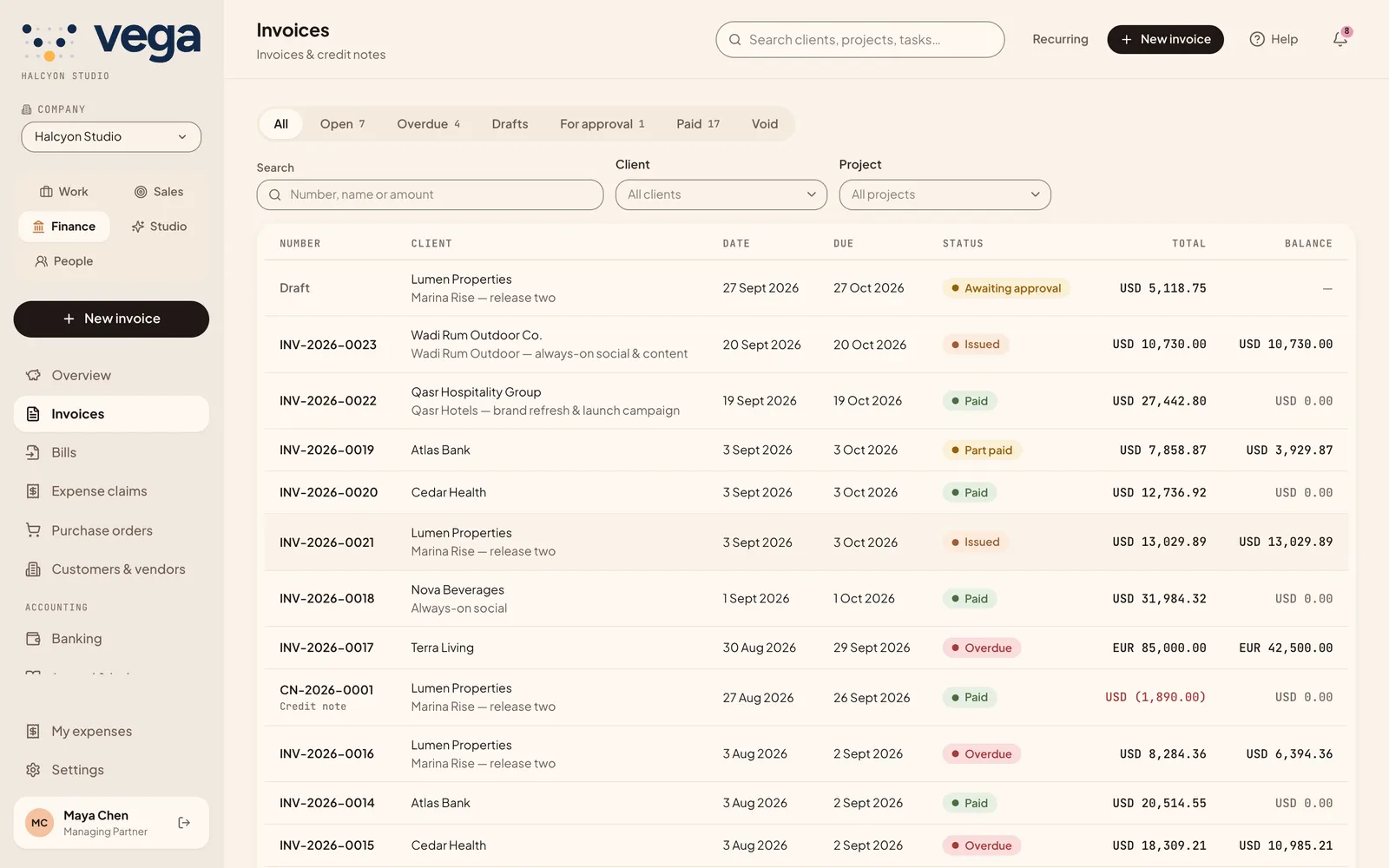Expand the All projects filter dropdown
Image resolution: width=1389 pixels, height=868 pixels.
945,194
